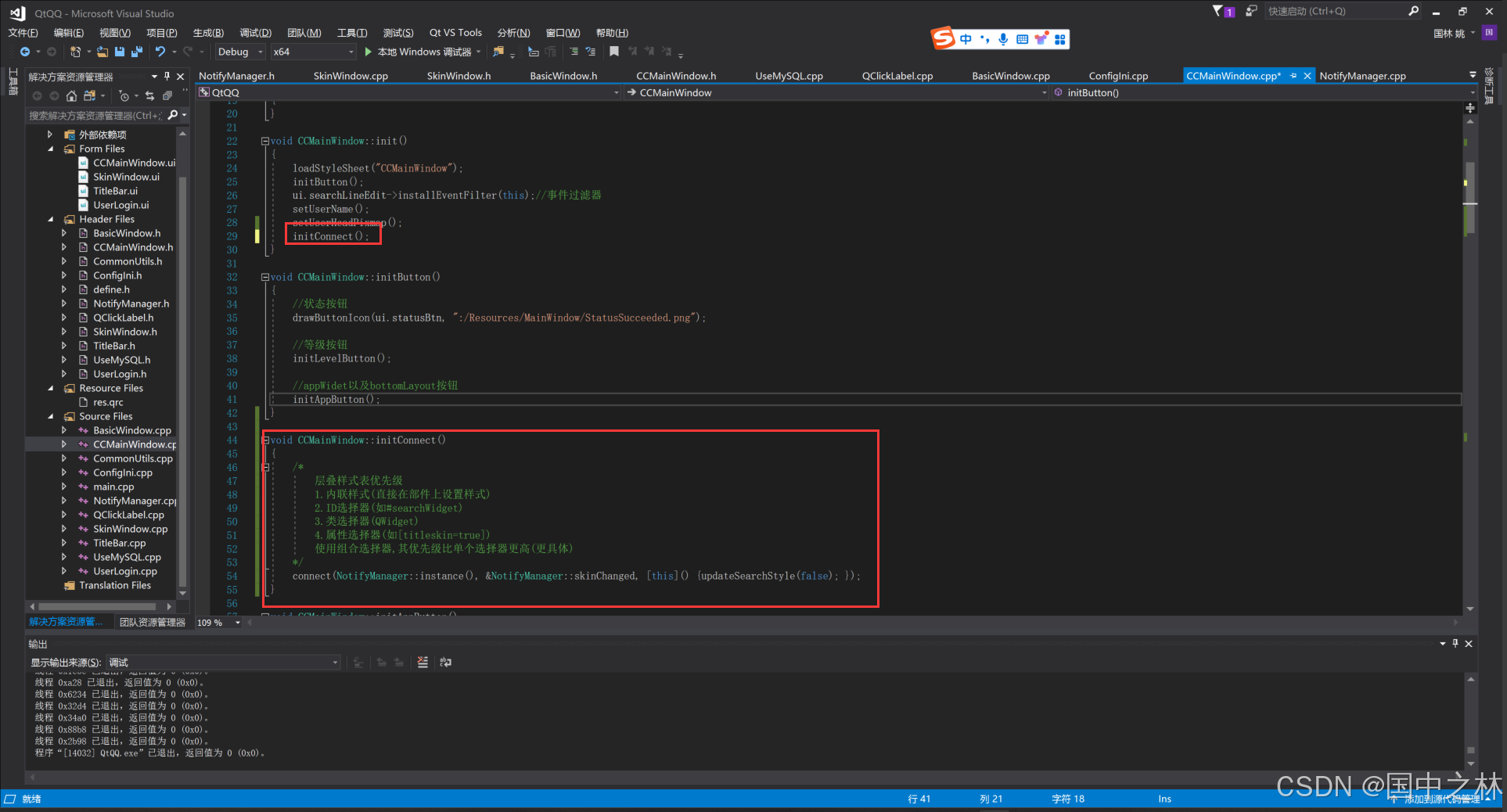Switch to the UseMySQL.cpp tab
Image resolution: width=1507 pixels, height=812 pixels.
point(789,76)
